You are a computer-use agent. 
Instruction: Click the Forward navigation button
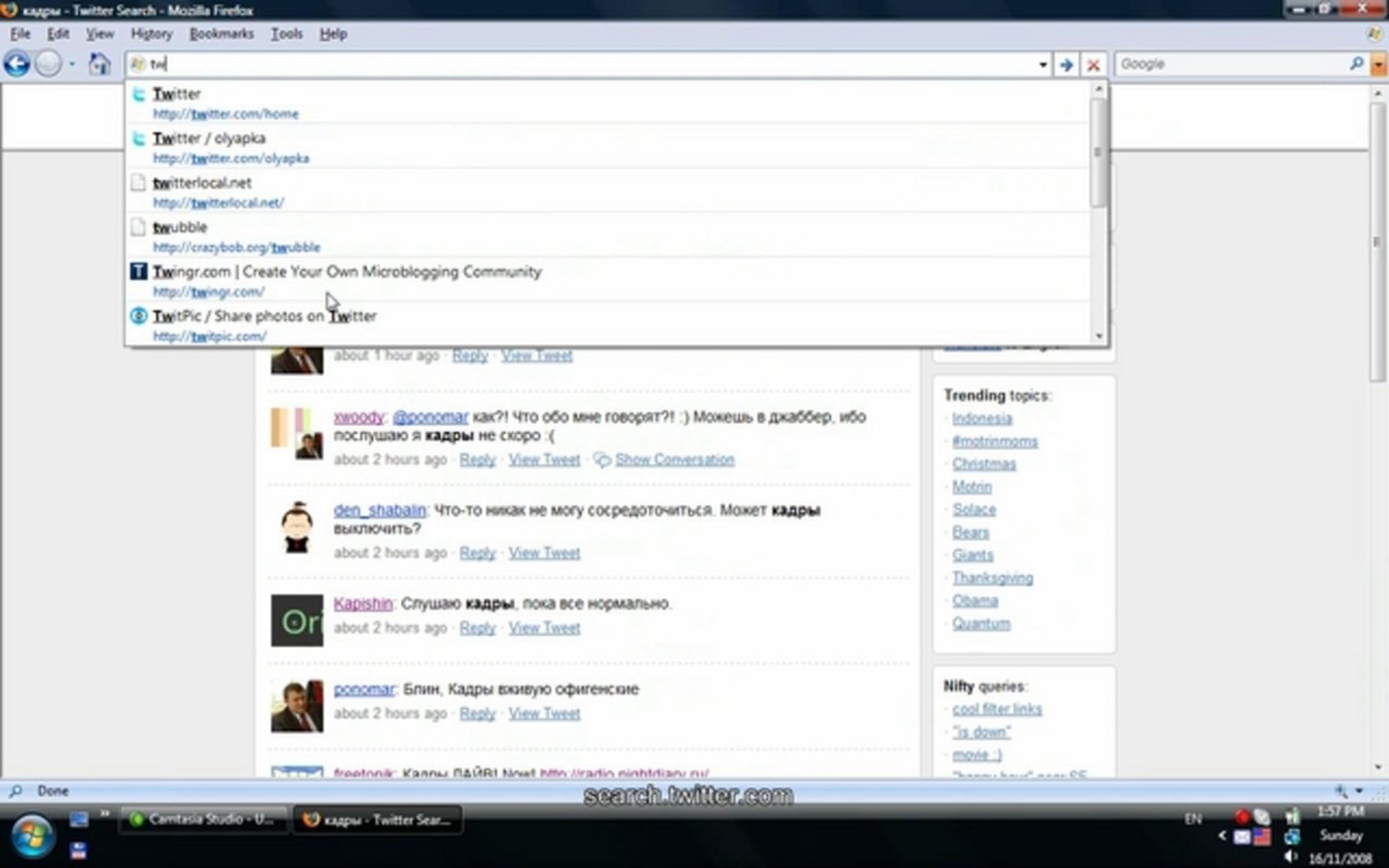click(48, 64)
